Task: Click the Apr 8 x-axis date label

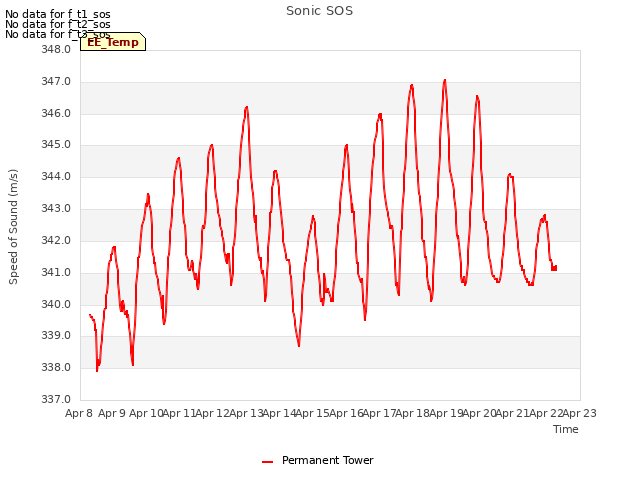Action: 79,413
